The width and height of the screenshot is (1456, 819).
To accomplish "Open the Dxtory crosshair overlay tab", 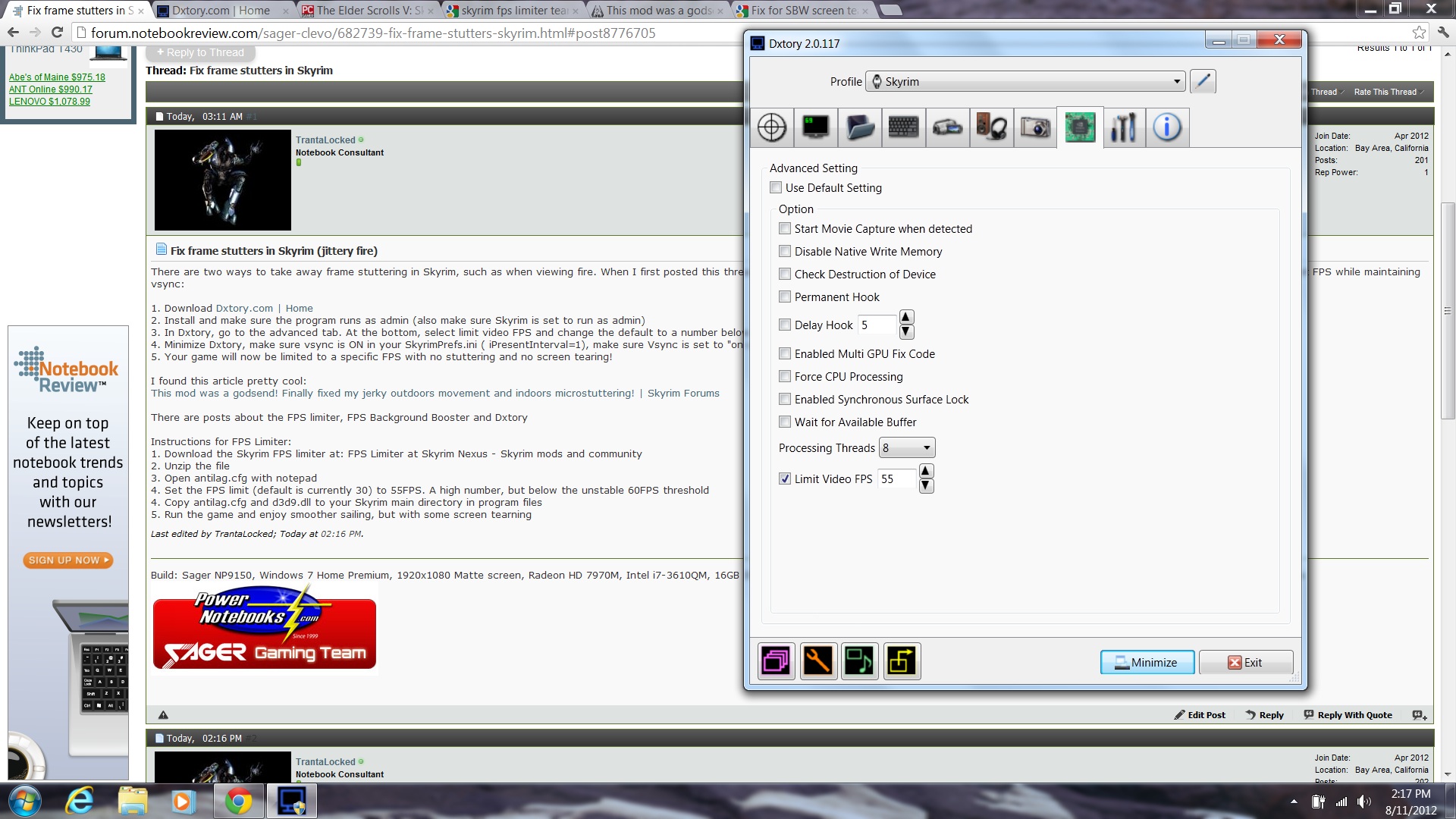I will coord(771,127).
